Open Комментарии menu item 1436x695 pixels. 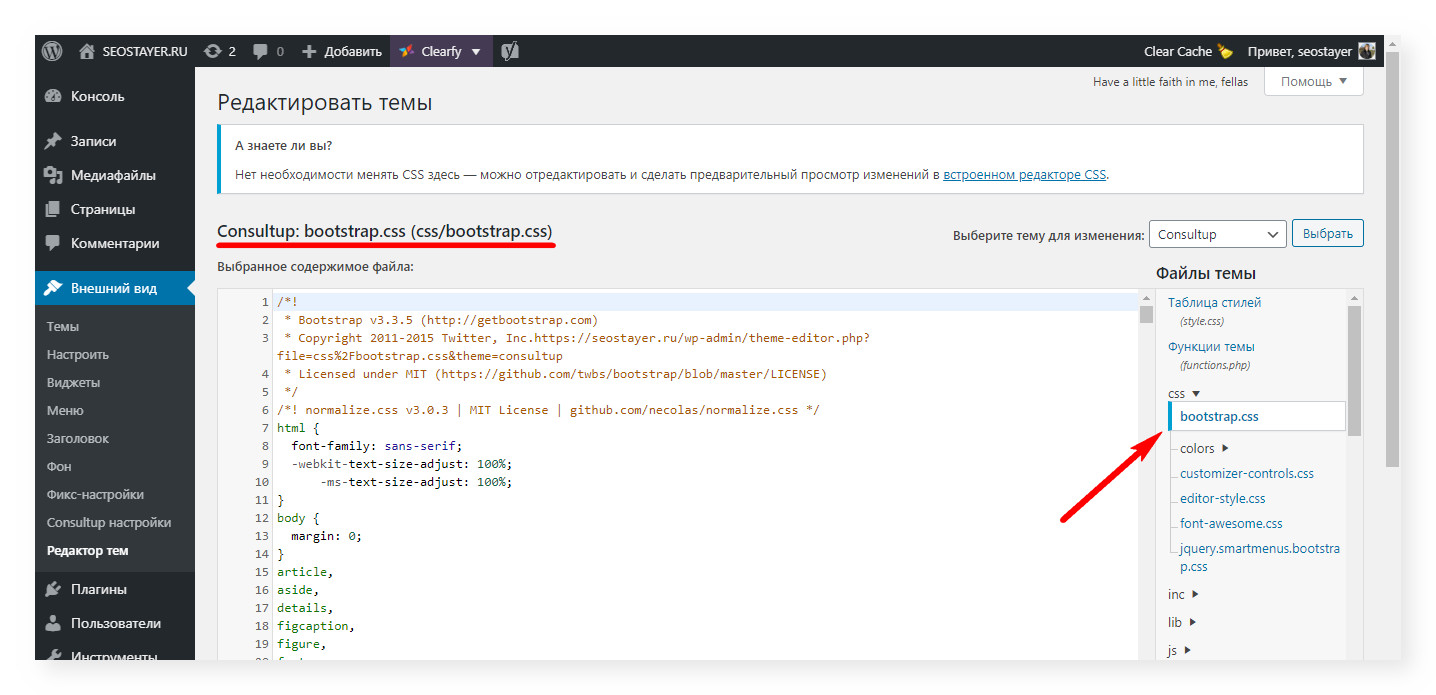click(114, 243)
